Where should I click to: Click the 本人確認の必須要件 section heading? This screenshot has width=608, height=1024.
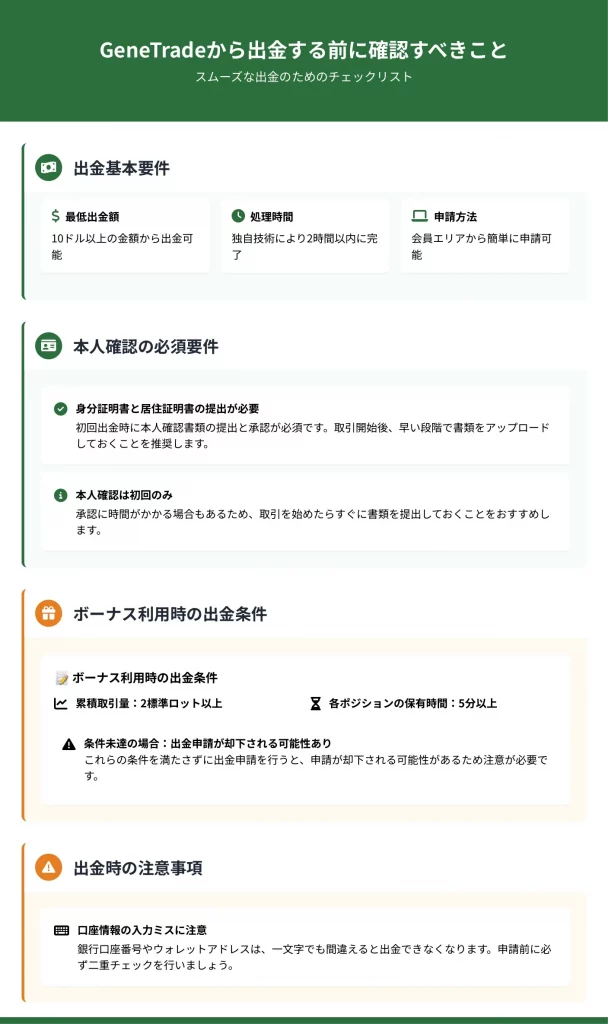click(145, 347)
